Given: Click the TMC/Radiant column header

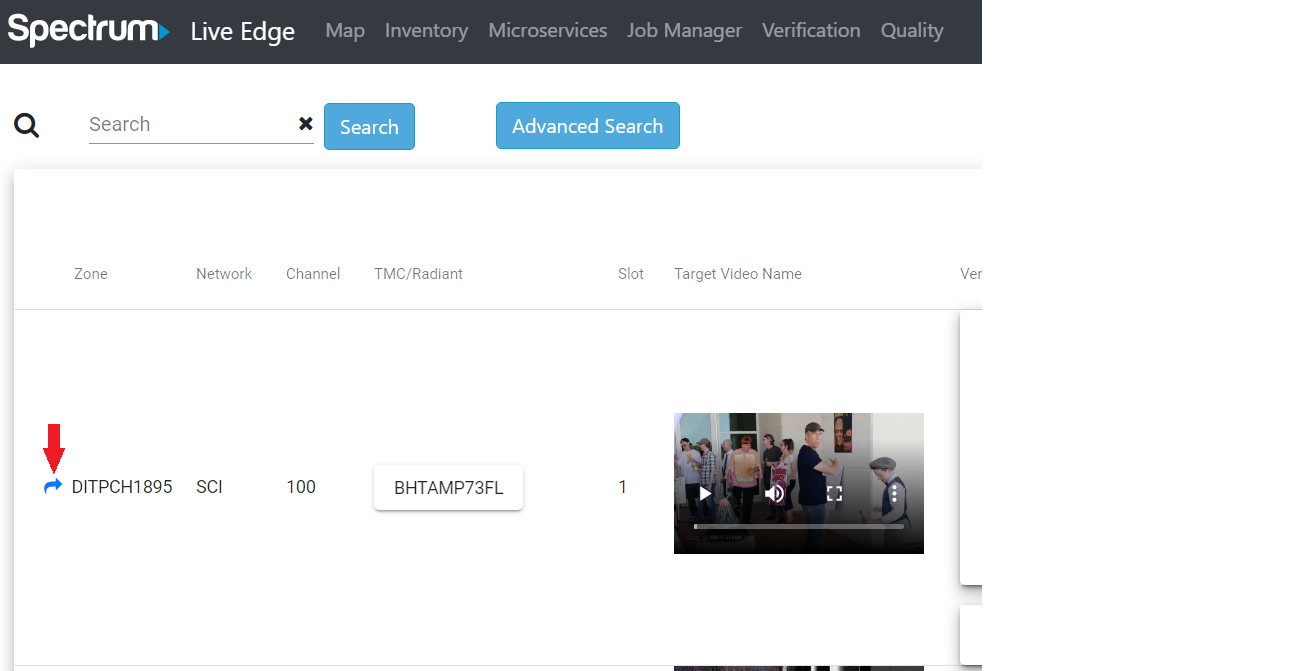Looking at the screenshot, I should [418, 274].
